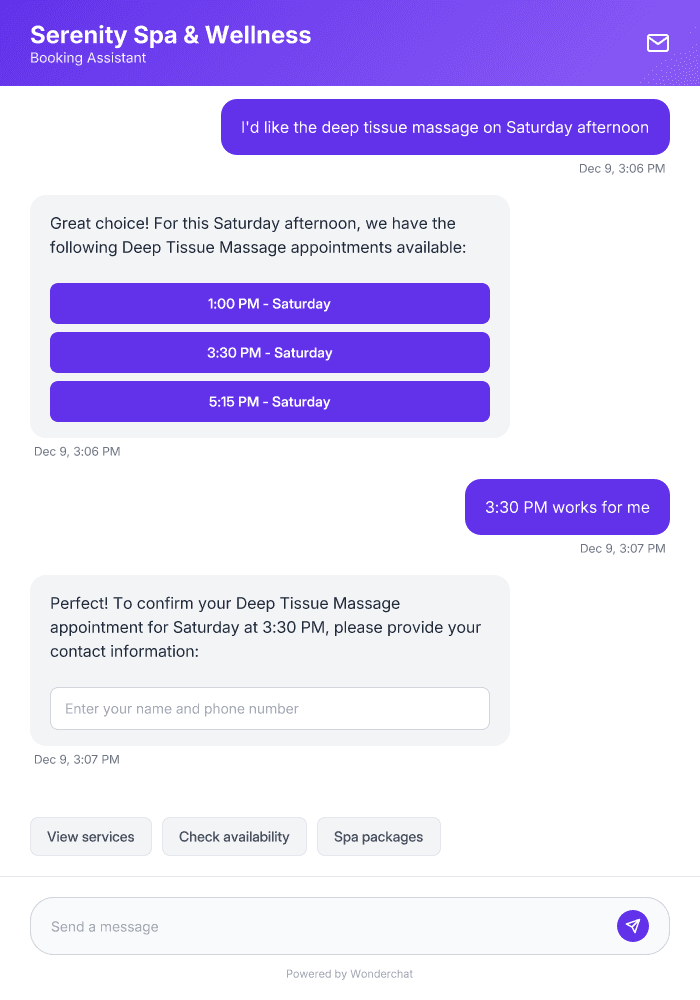The height and width of the screenshot is (1000, 700).
Task: Click the Check availability quick reply
Action: coord(234,836)
